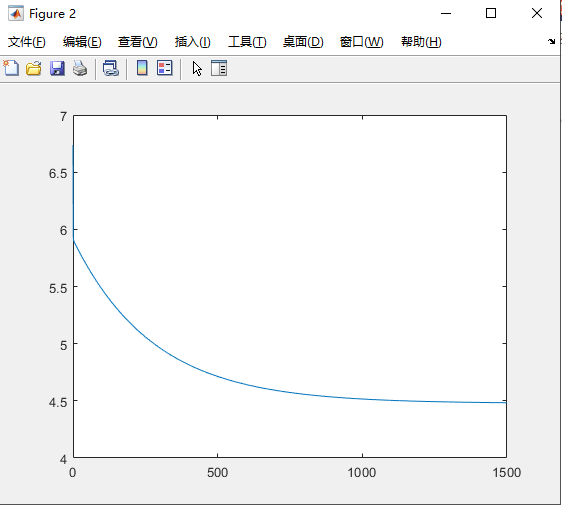This screenshot has width=562, height=507.
Task: Open the 窗口(W) menu
Action: [x=361, y=42]
